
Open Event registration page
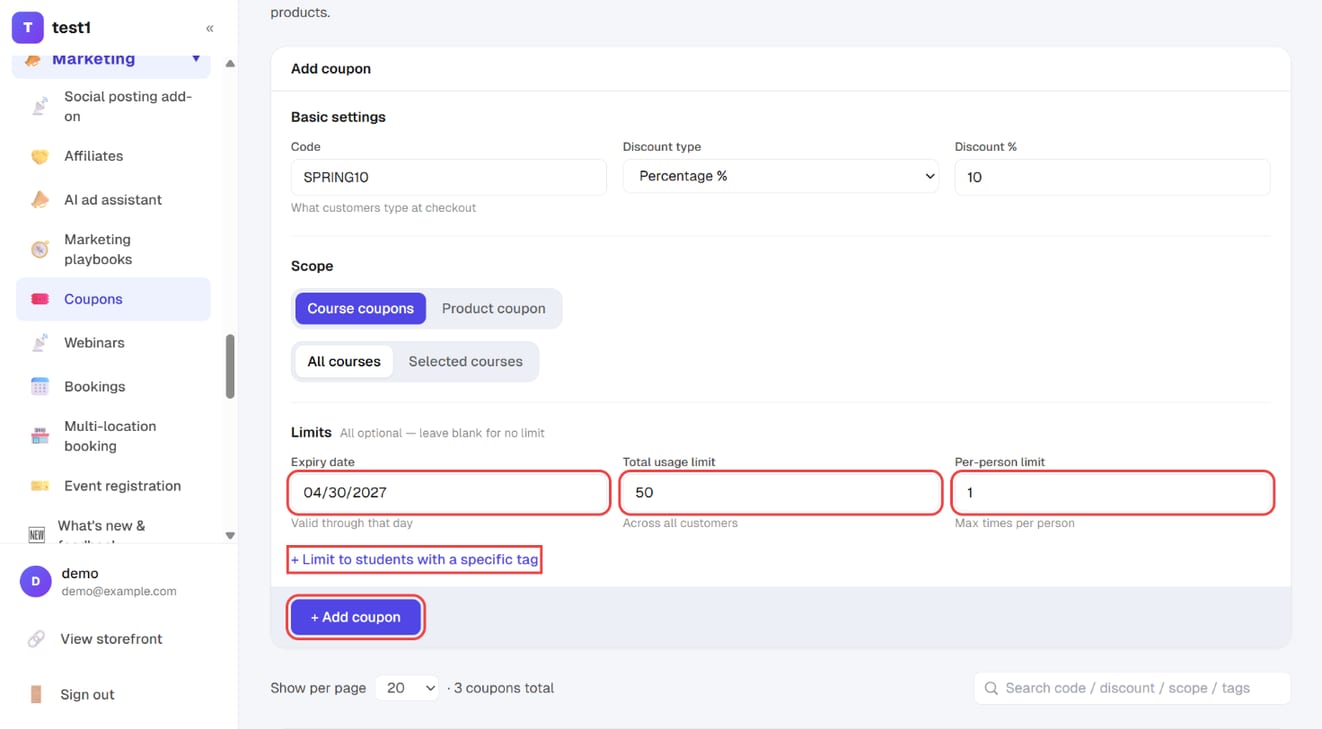click(x=113, y=486)
